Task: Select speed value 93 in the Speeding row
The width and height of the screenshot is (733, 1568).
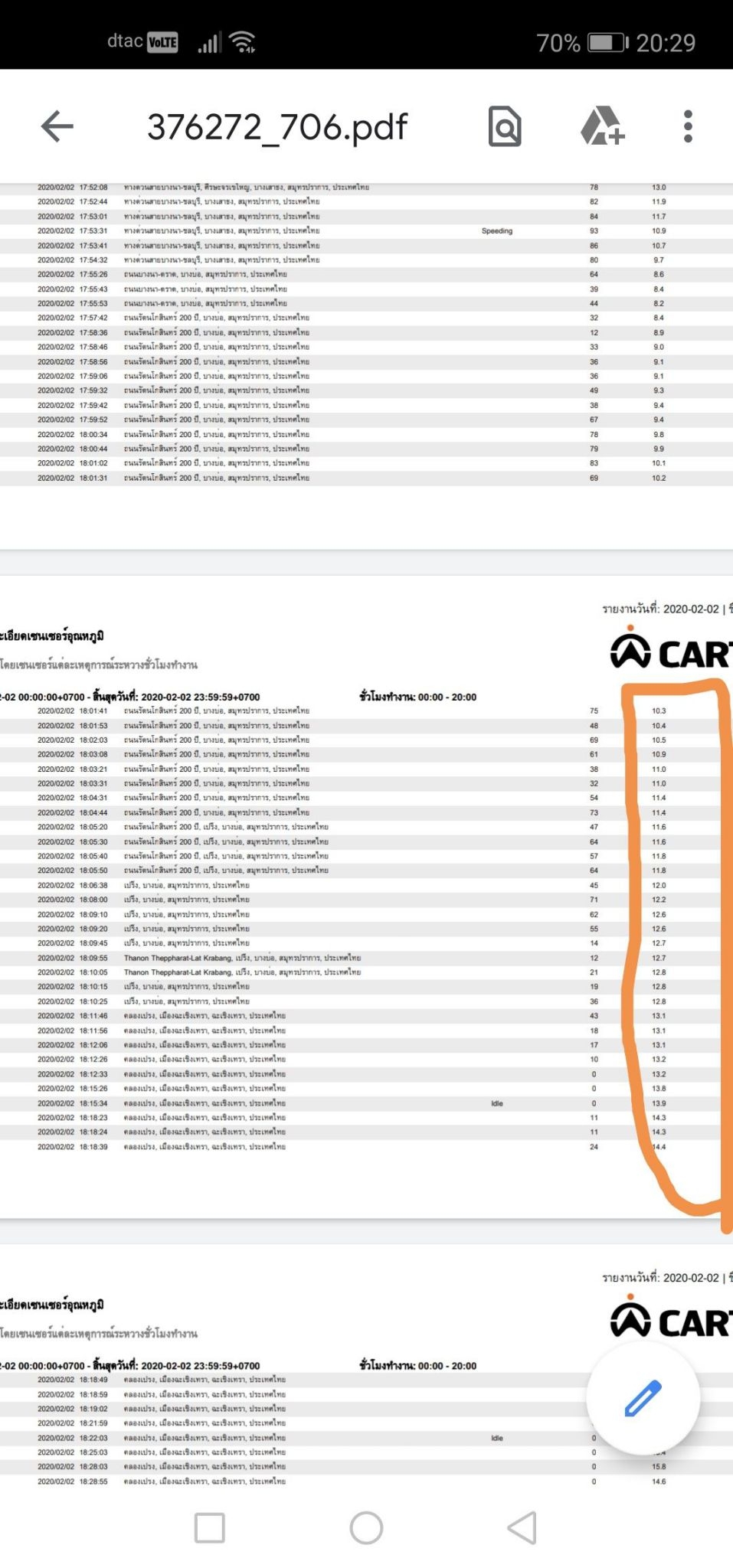Action: click(x=594, y=230)
